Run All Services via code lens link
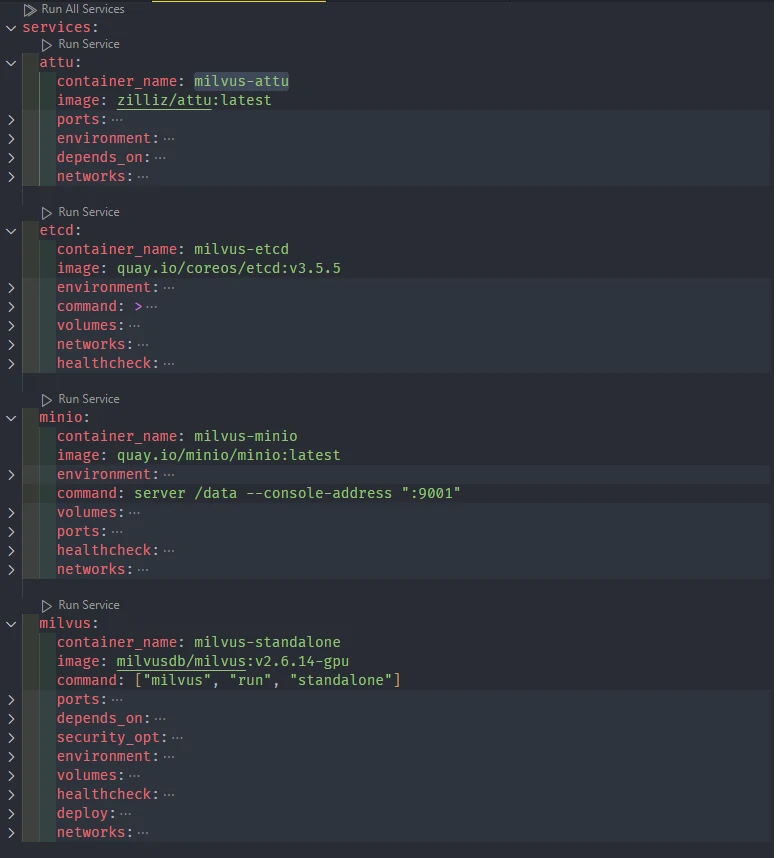Image resolution: width=776 pixels, height=858 pixels. (83, 9)
